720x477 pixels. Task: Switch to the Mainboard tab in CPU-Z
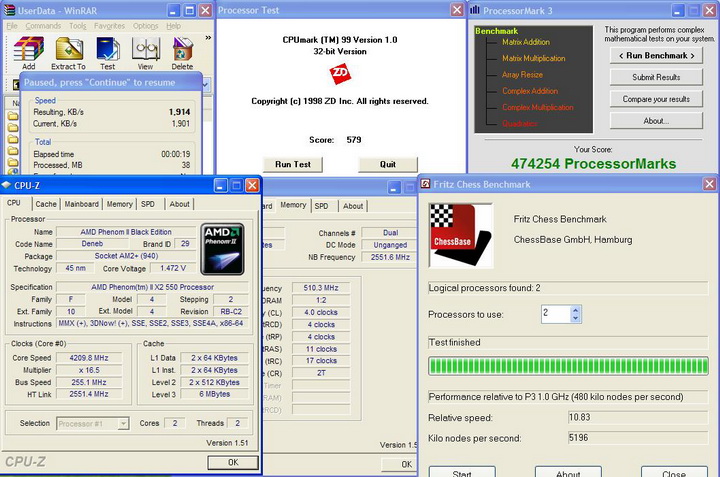click(81, 204)
